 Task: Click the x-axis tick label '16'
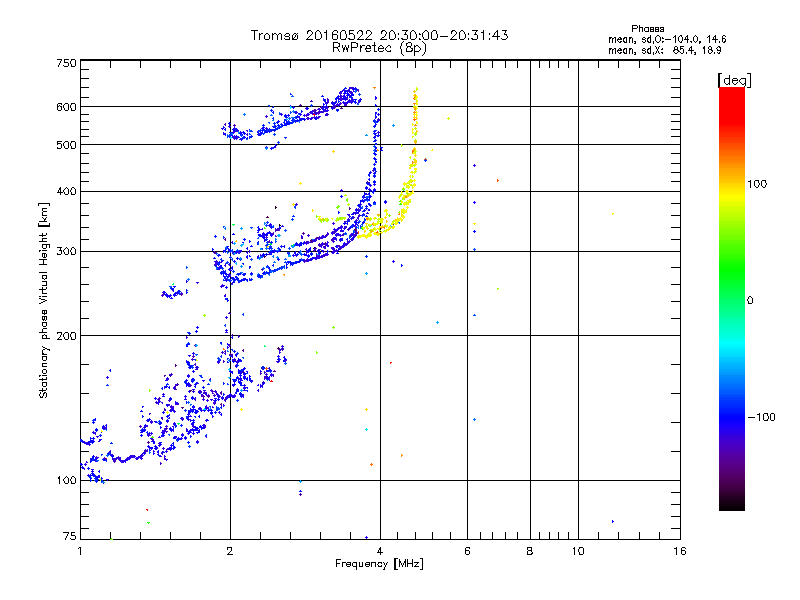pyautogui.click(x=680, y=551)
